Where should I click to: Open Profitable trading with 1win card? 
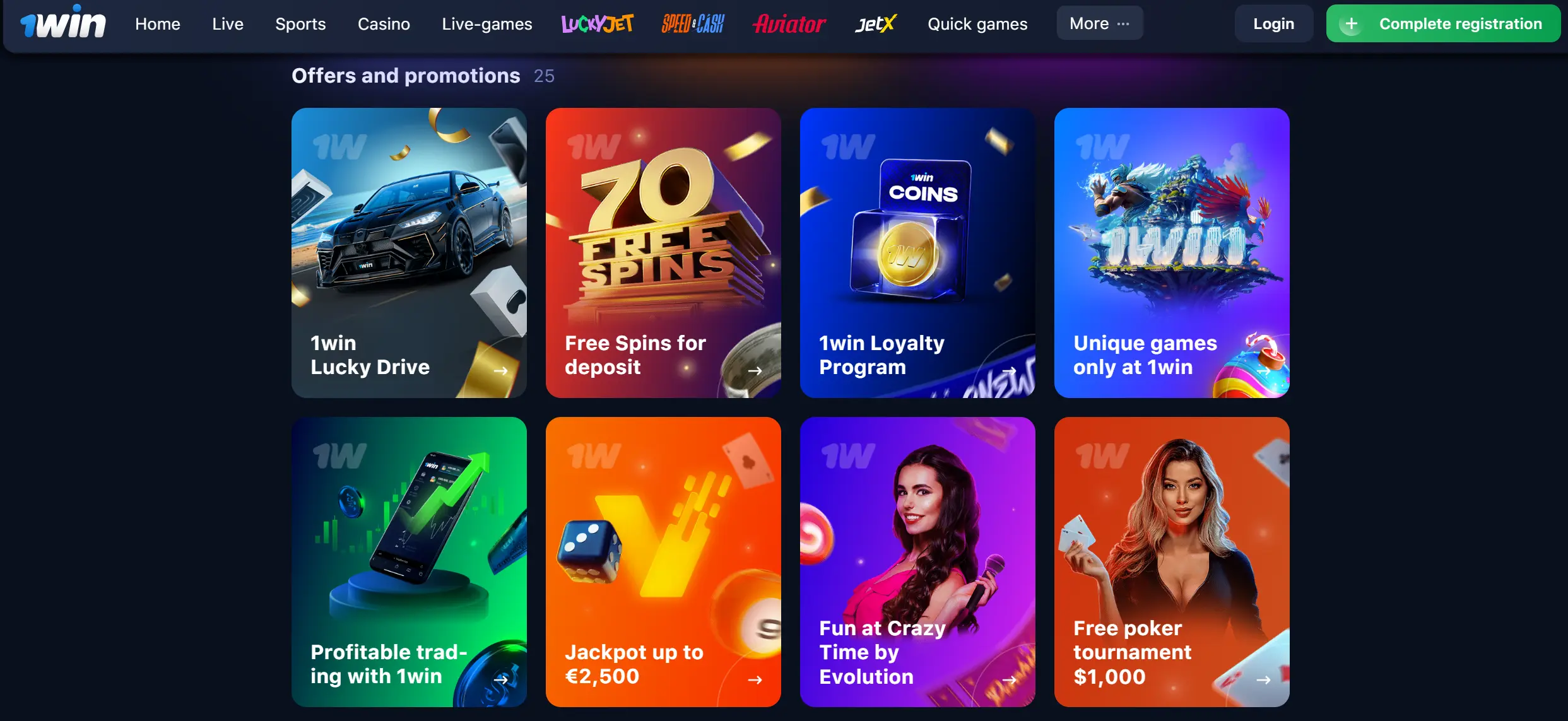point(409,562)
